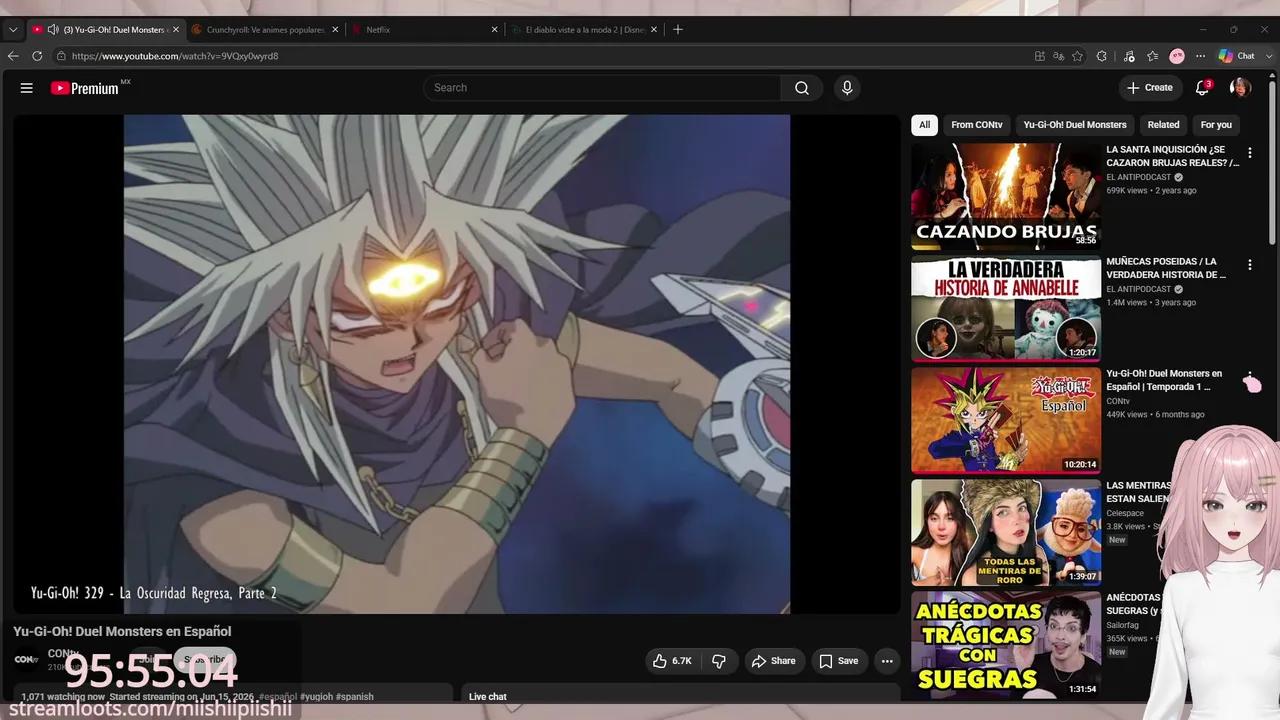Open browser settings and more menu
This screenshot has width=1280, height=720.
tap(1200, 56)
